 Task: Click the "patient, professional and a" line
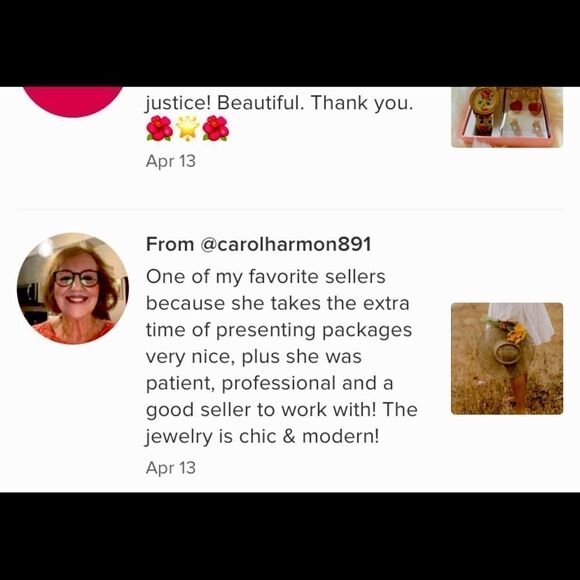269,383
